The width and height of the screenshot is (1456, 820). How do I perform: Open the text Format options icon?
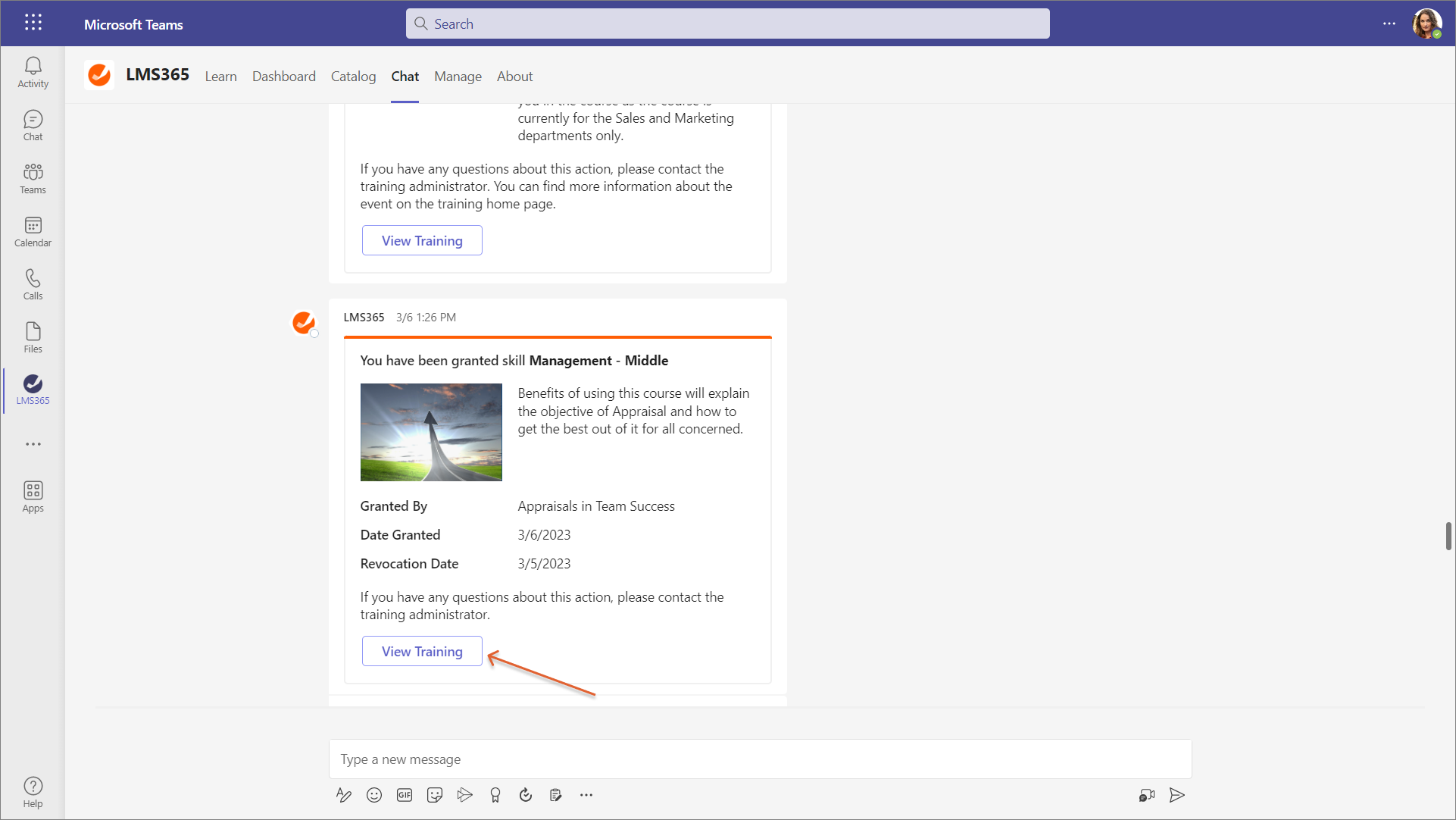tap(343, 795)
